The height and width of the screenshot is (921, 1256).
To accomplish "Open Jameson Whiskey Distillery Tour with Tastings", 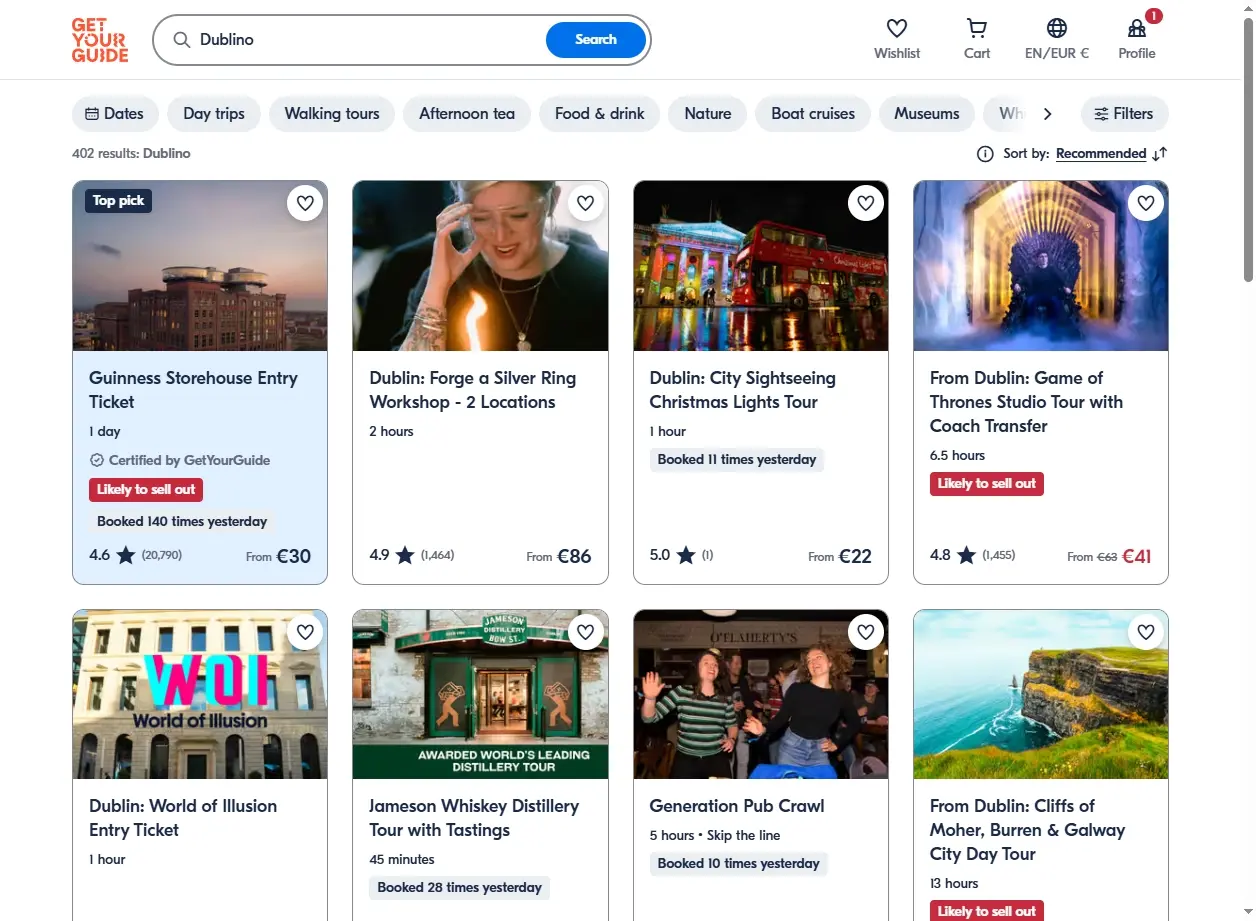I will pyautogui.click(x=474, y=818).
